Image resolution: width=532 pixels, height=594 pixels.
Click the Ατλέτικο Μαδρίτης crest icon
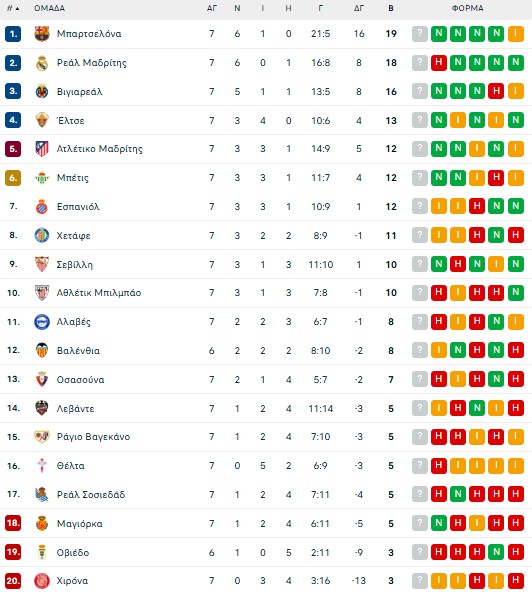coord(42,148)
